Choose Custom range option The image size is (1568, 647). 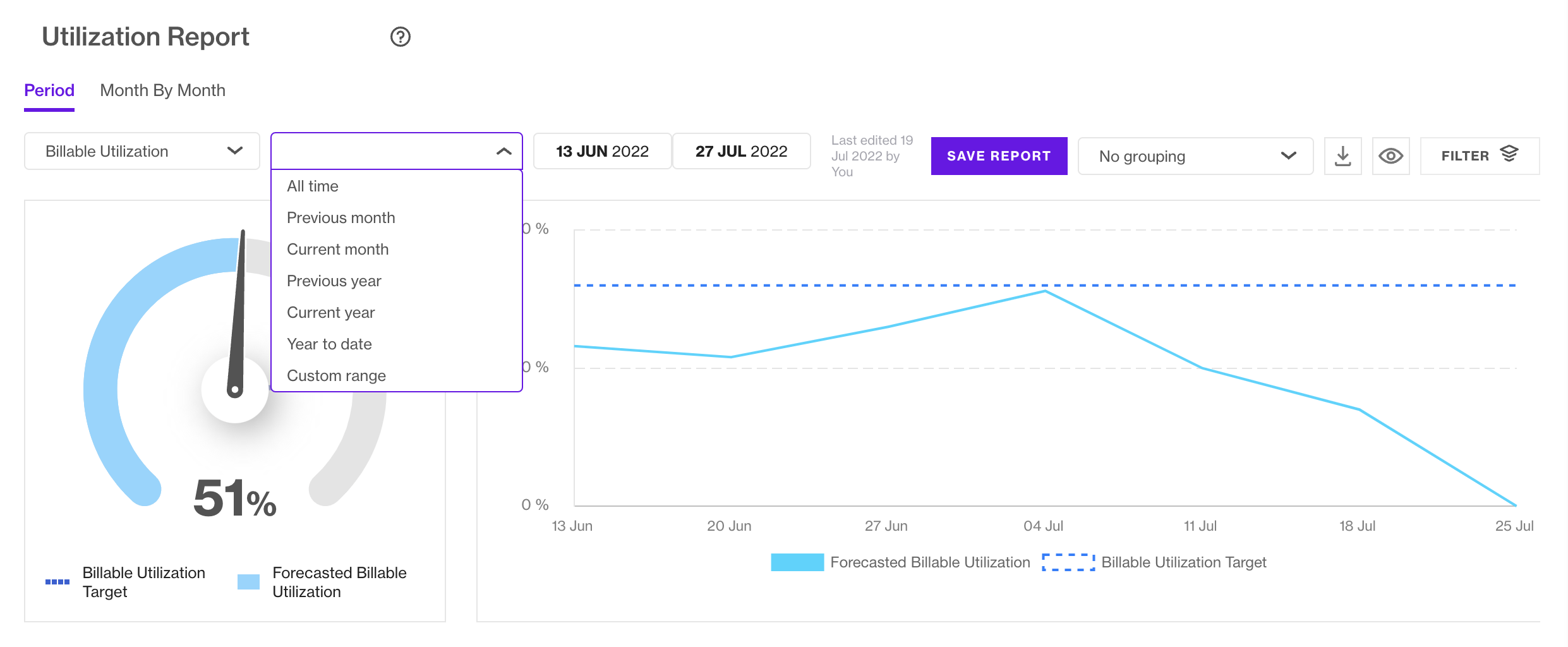(336, 376)
